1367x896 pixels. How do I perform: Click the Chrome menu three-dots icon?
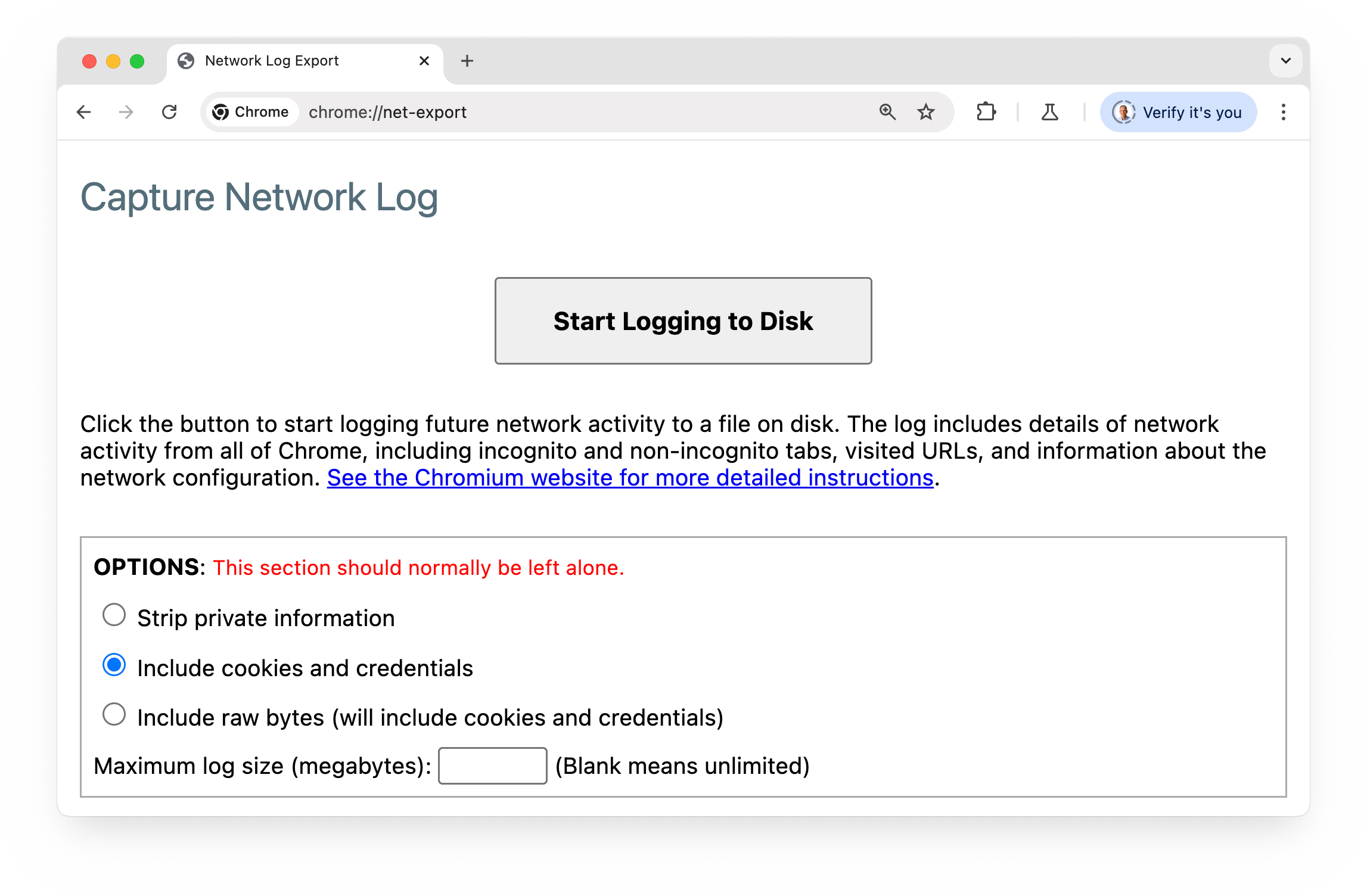(x=1283, y=112)
